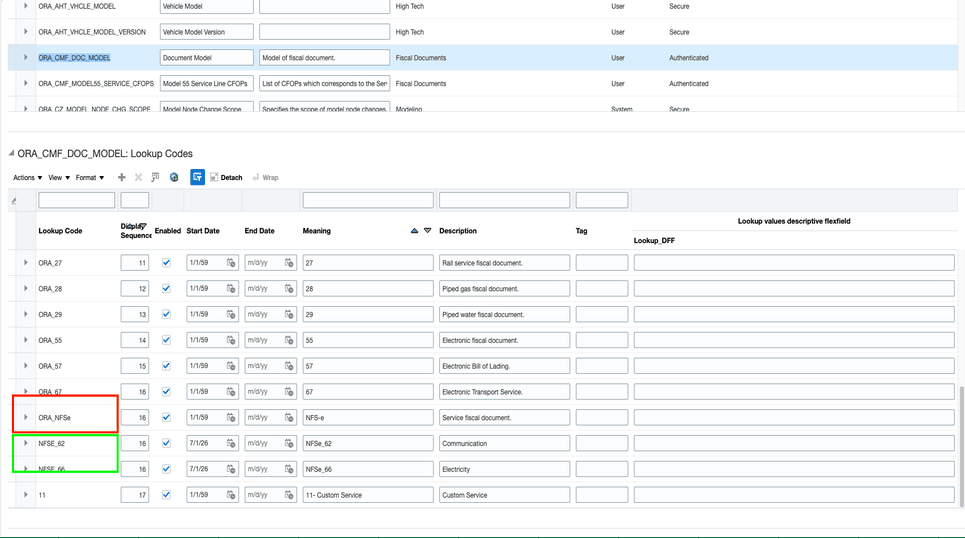Open Start Date calendar for NFSE_62 row
This screenshot has height=539, width=965.
coord(231,444)
